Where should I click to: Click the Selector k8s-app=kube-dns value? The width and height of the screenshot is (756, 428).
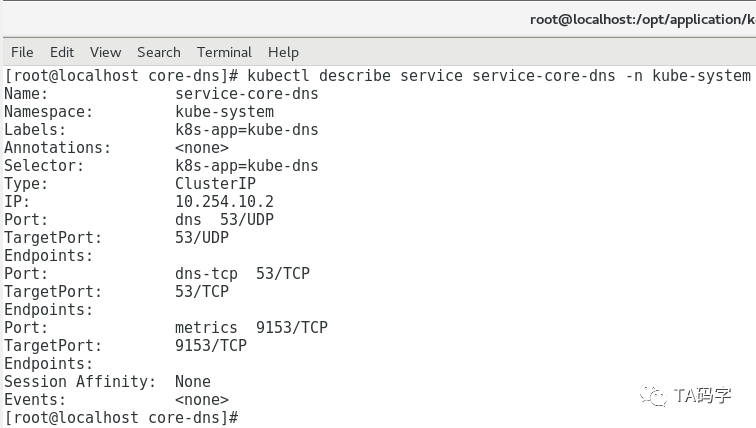pos(246,166)
